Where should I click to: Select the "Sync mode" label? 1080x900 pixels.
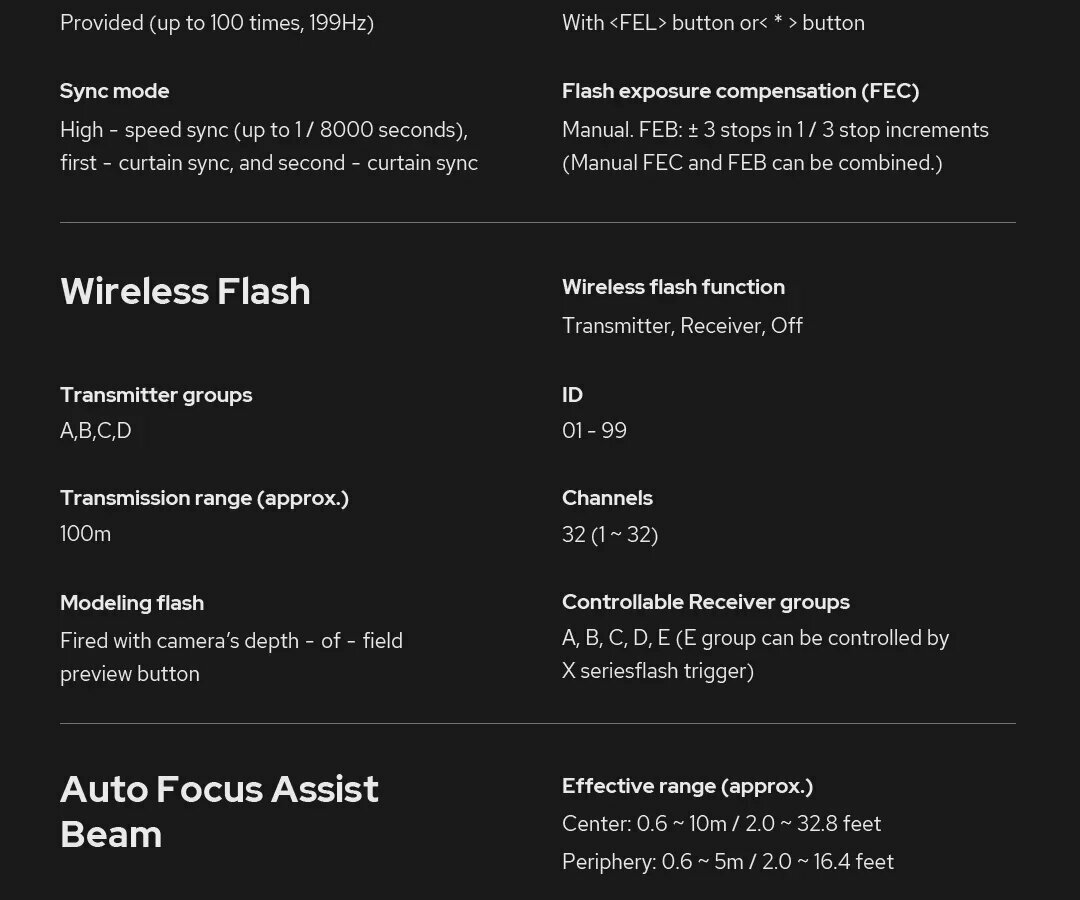tap(114, 91)
